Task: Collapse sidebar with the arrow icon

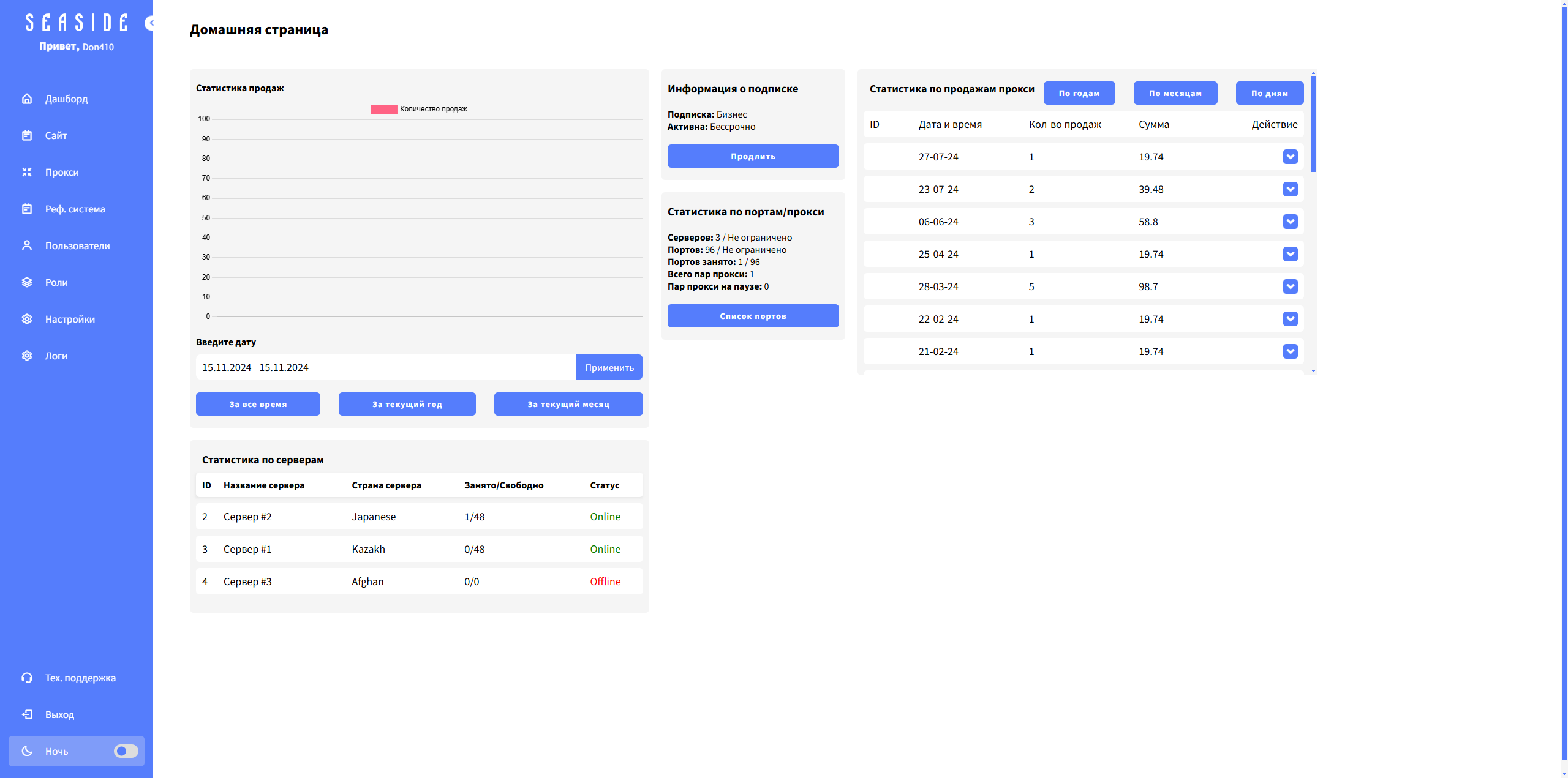Action: [149, 23]
